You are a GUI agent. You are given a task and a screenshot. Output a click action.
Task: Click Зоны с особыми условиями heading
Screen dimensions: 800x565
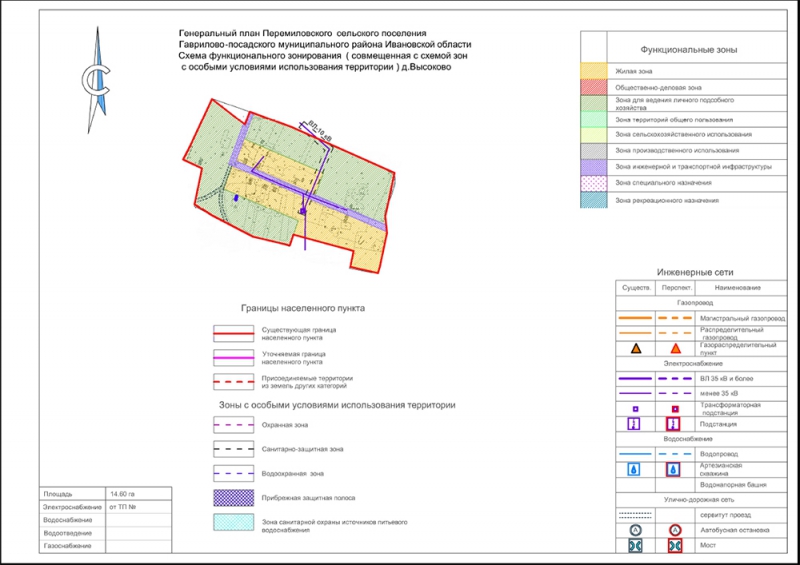337,405
